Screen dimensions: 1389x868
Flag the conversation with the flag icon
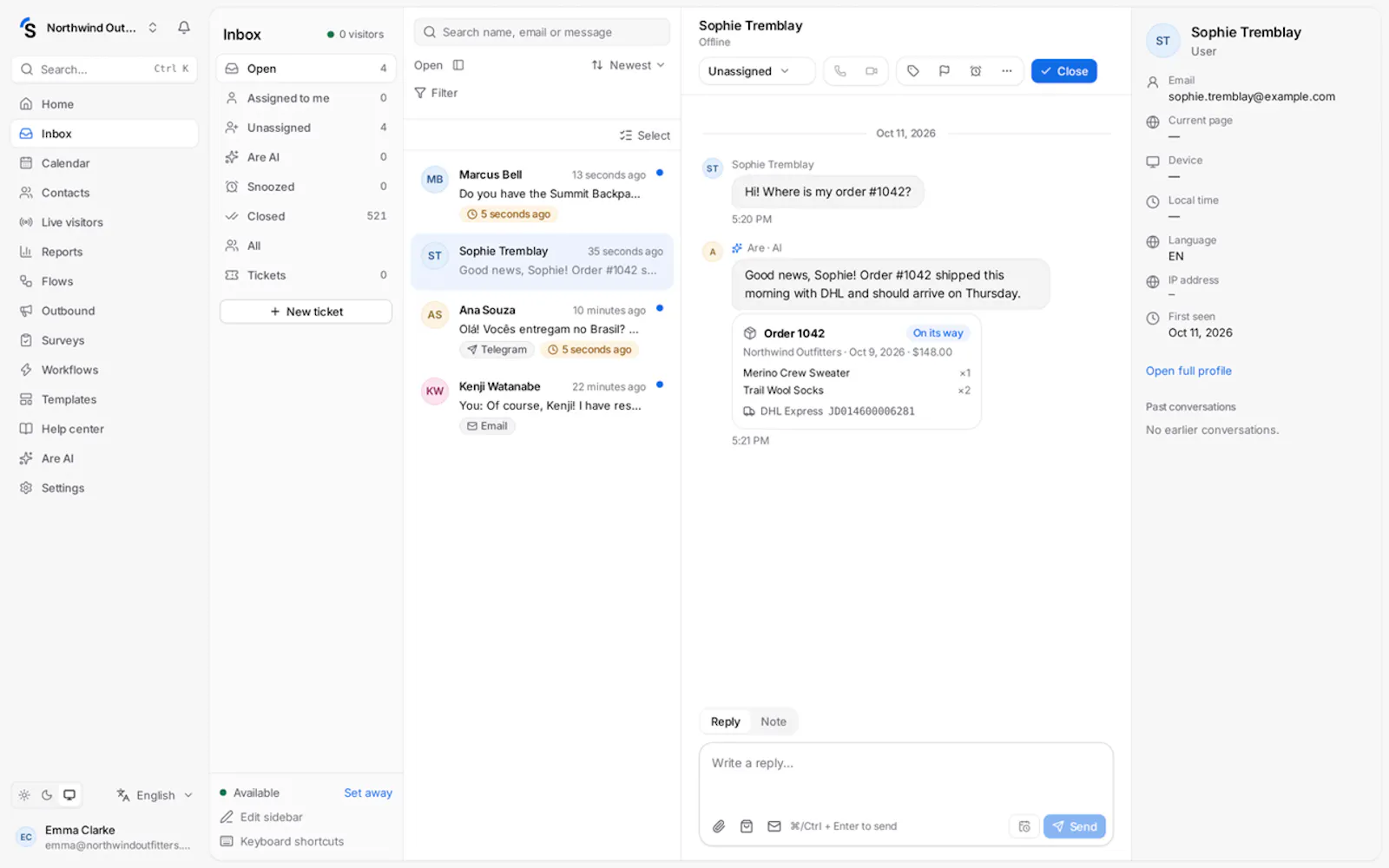pos(945,71)
